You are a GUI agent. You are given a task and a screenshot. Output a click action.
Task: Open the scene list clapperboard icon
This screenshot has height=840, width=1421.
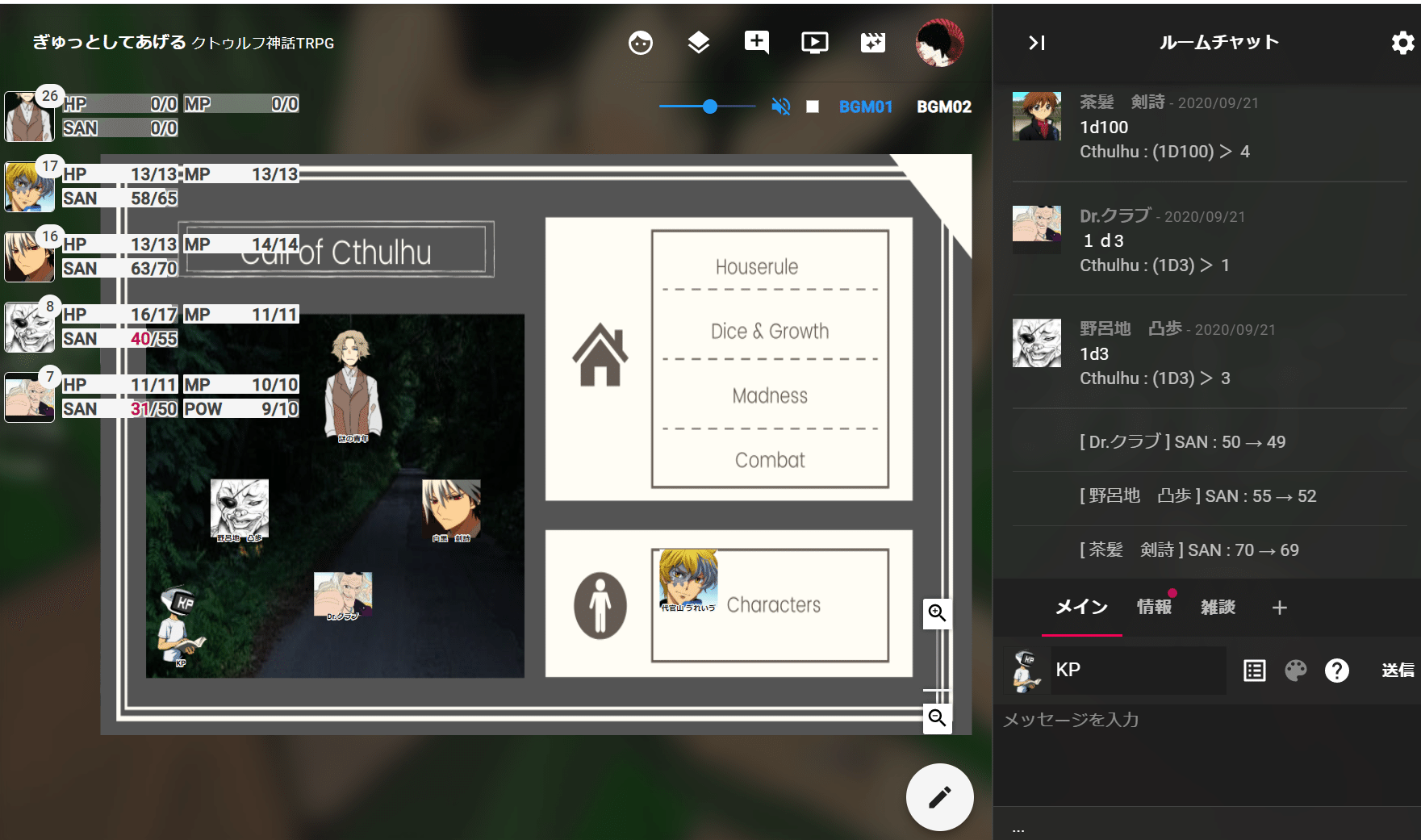(873, 43)
